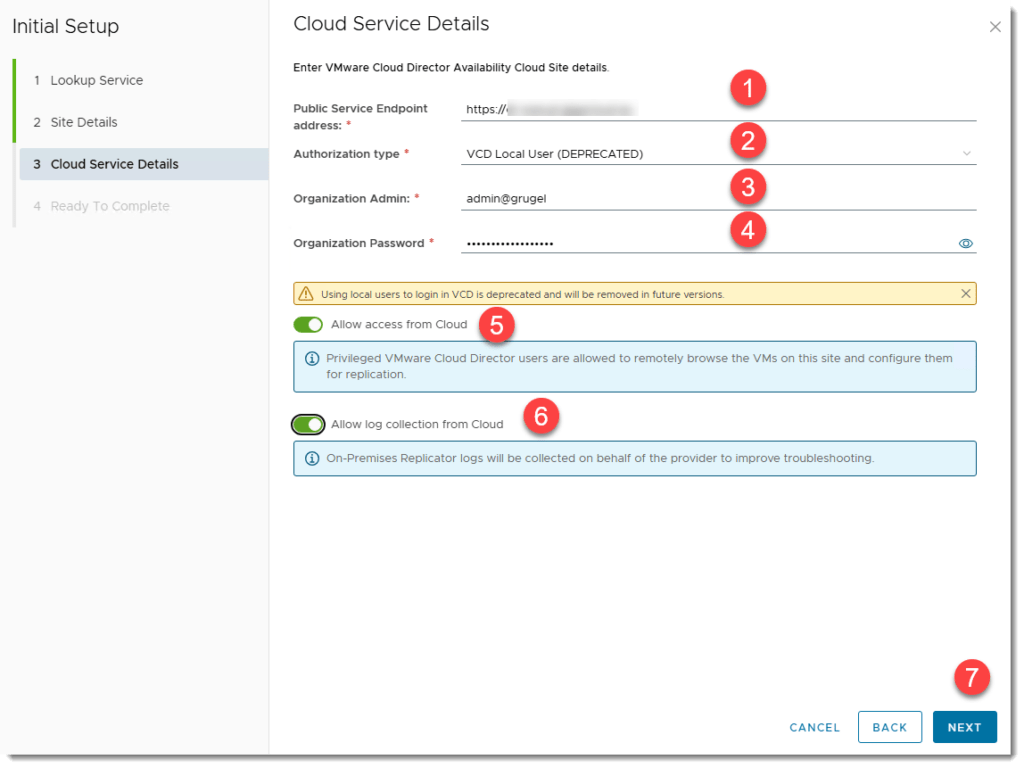Close the Cloud Service Details dialog
This screenshot has height=768, width=1024.
coord(994,27)
